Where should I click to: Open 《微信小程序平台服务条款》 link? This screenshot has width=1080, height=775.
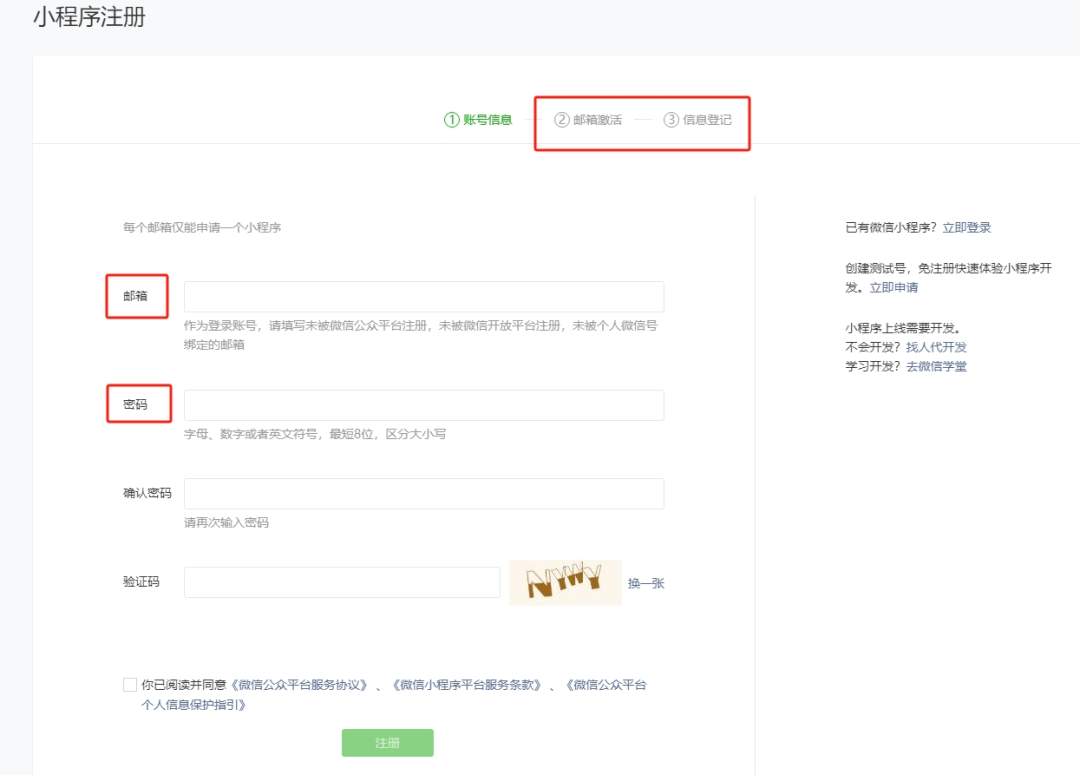coord(467,685)
